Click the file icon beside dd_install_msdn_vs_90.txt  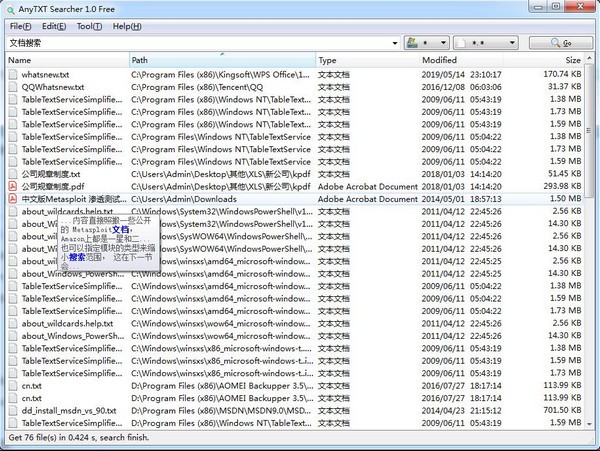tap(13, 411)
